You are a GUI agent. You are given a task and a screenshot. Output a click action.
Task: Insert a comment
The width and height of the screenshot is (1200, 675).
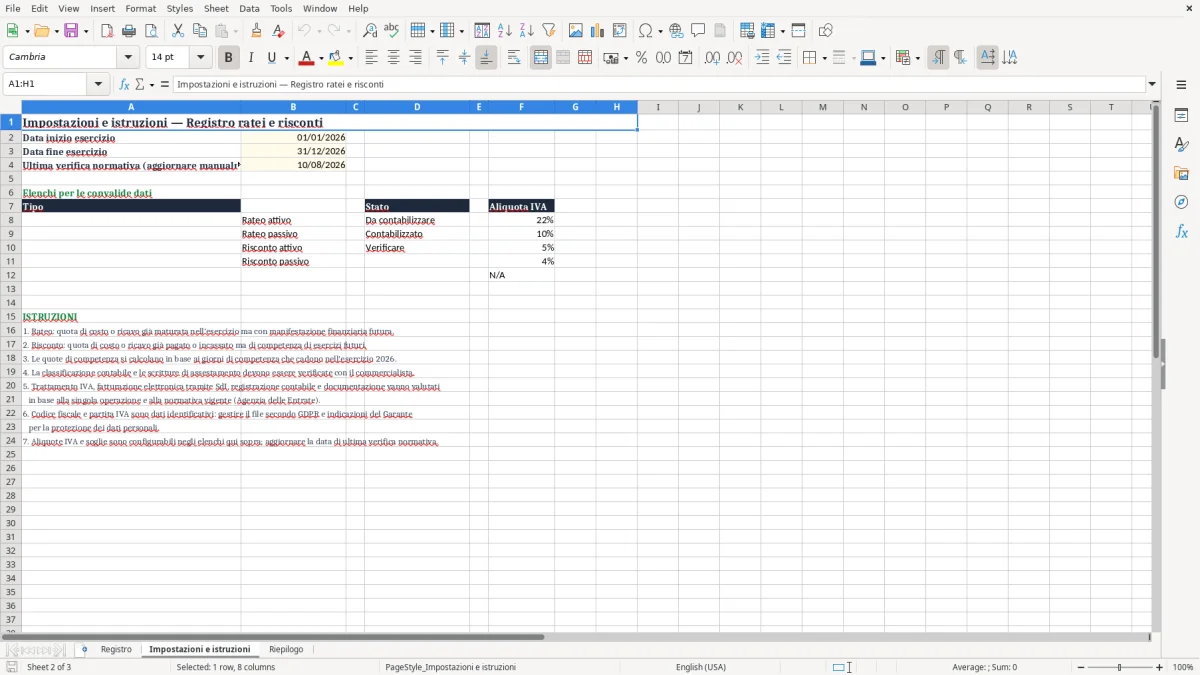pyautogui.click(x=698, y=31)
